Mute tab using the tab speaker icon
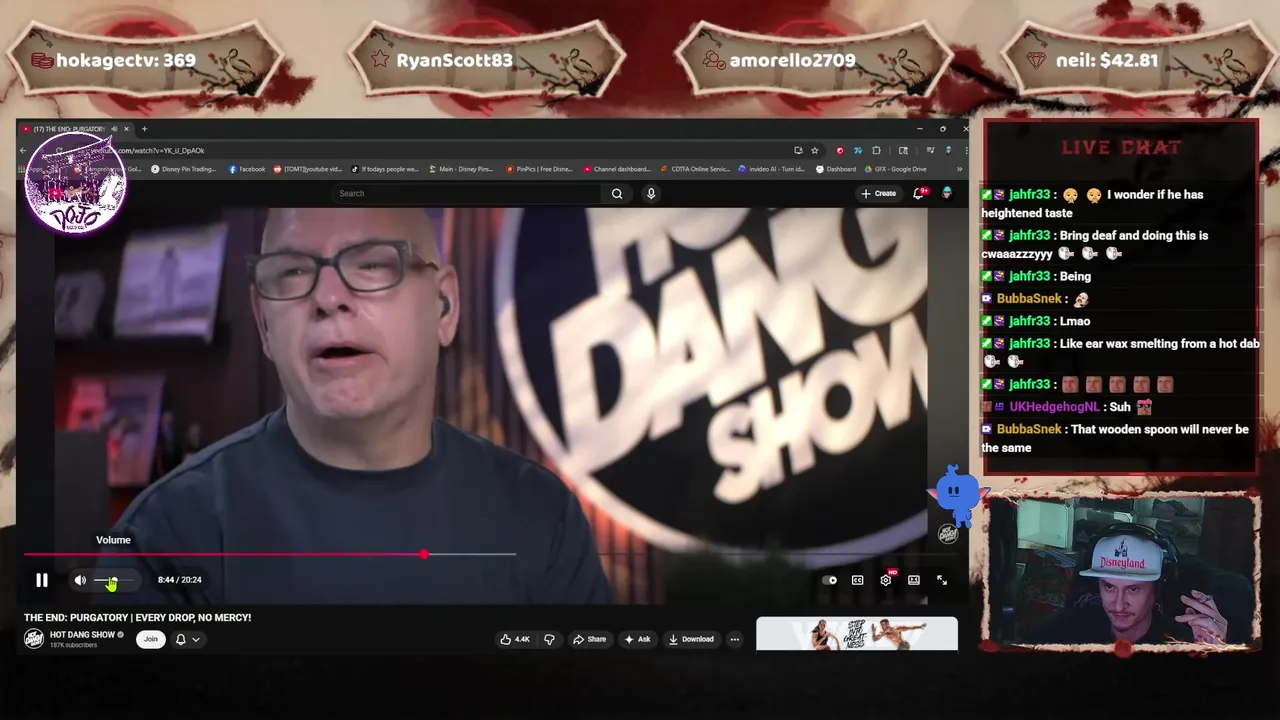This screenshot has height=720, width=1280. (114, 129)
